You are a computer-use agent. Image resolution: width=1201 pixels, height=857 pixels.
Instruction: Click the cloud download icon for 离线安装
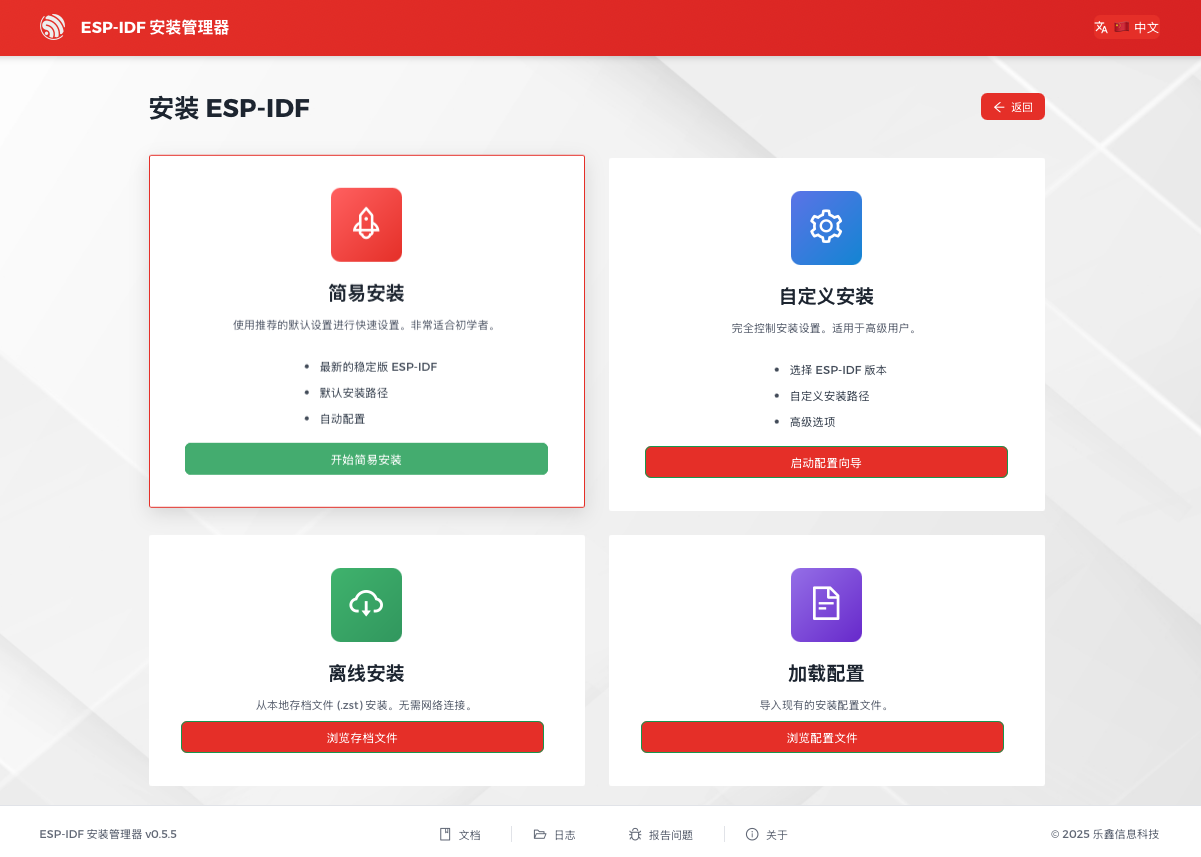click(366, 605)
